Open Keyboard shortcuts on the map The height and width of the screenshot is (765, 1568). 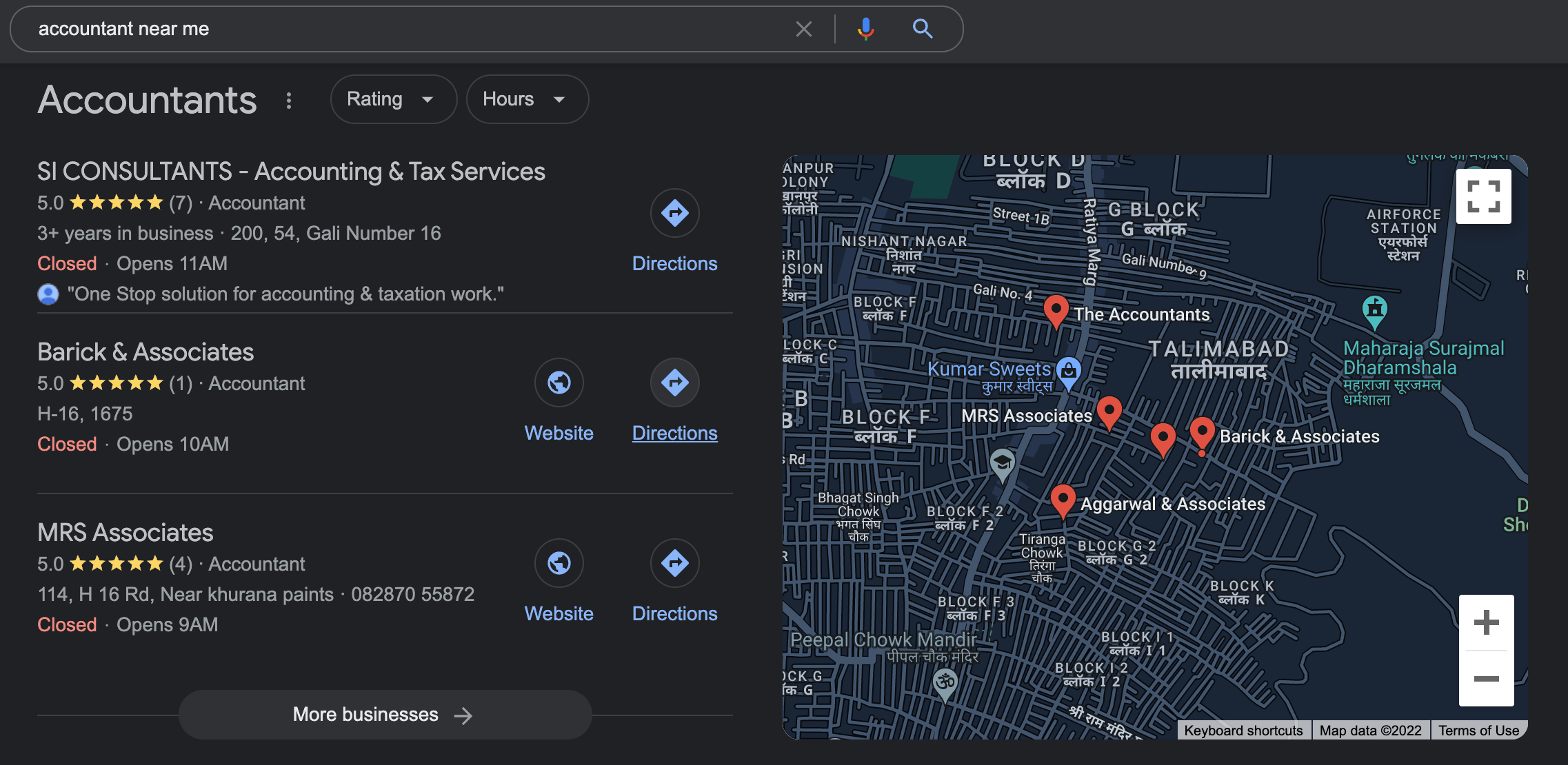click(x=1243, y=731)
